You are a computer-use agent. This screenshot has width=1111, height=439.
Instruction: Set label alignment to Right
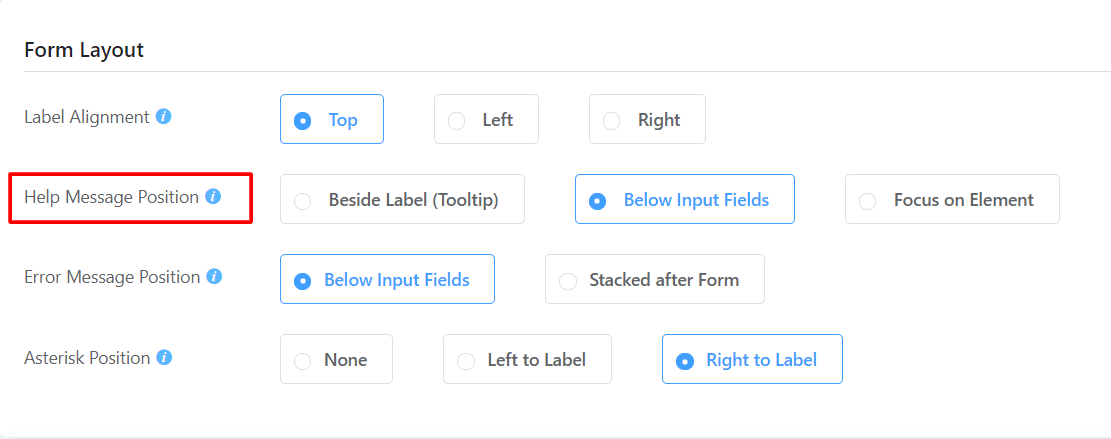647,119
